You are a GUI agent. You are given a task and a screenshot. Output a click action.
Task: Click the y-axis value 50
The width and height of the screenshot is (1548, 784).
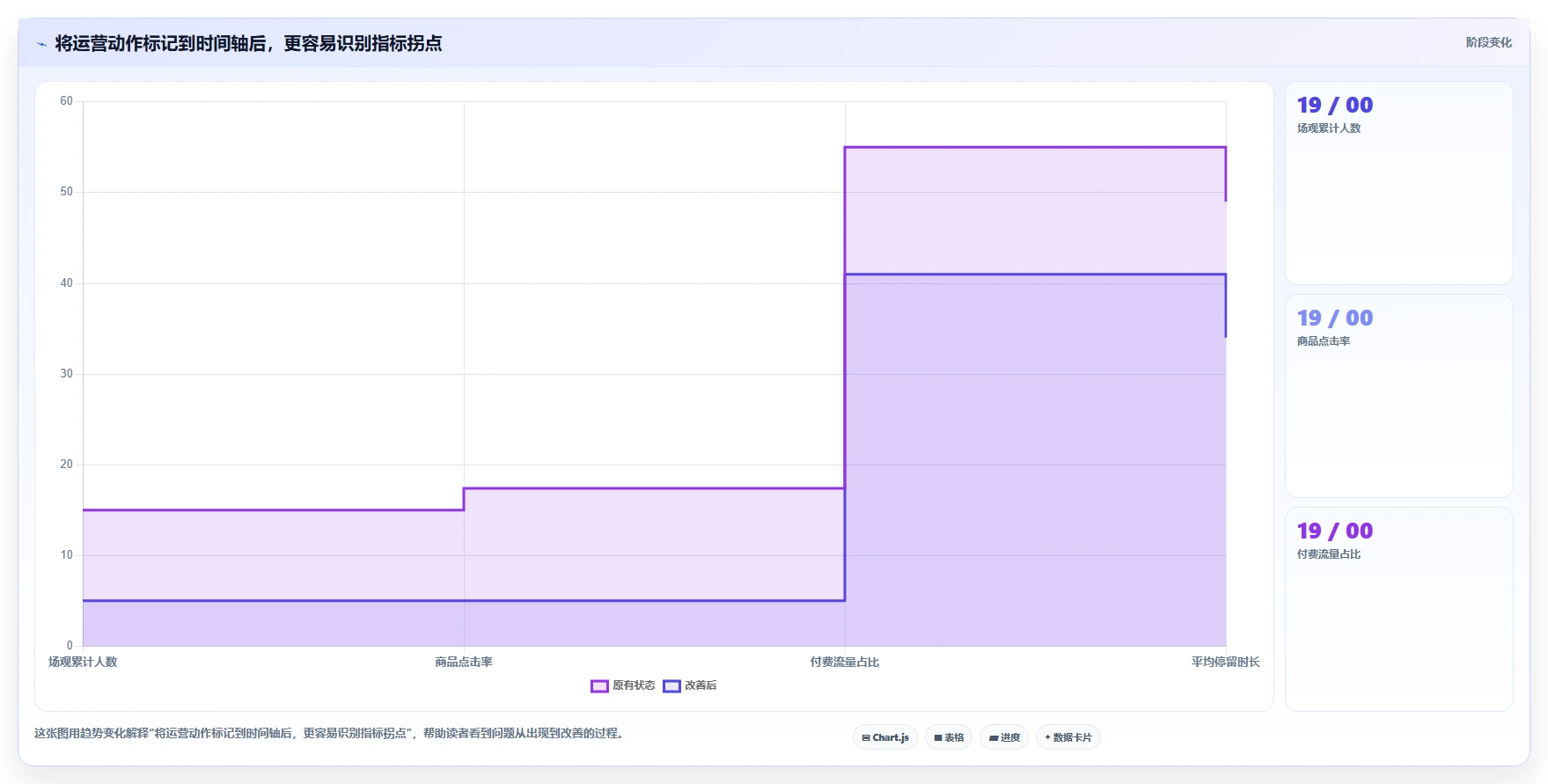[x=67, y=192]
